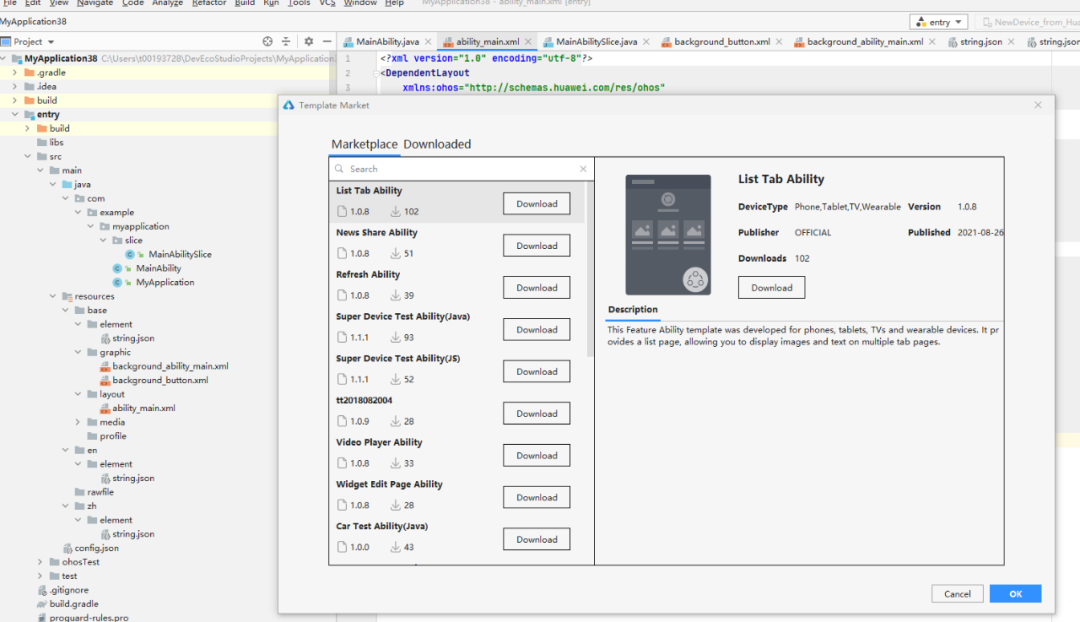
Task: Click the Select Opened File crosshair icon
Action: (268, 42)
